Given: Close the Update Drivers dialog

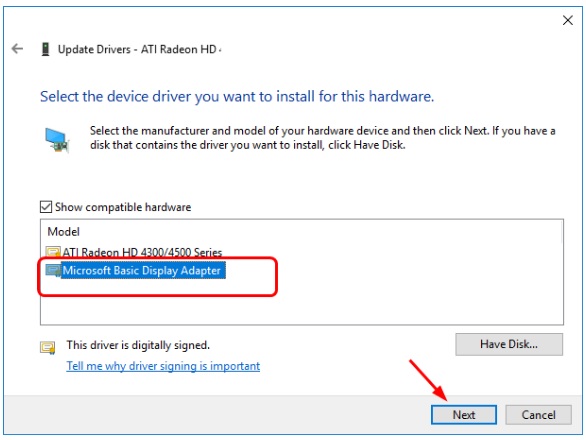Looking at the screenshot, I should pos(568,20).
